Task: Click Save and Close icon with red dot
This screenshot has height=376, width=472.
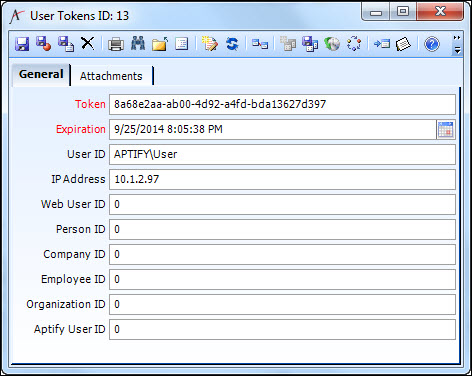Action: (44, 44)
